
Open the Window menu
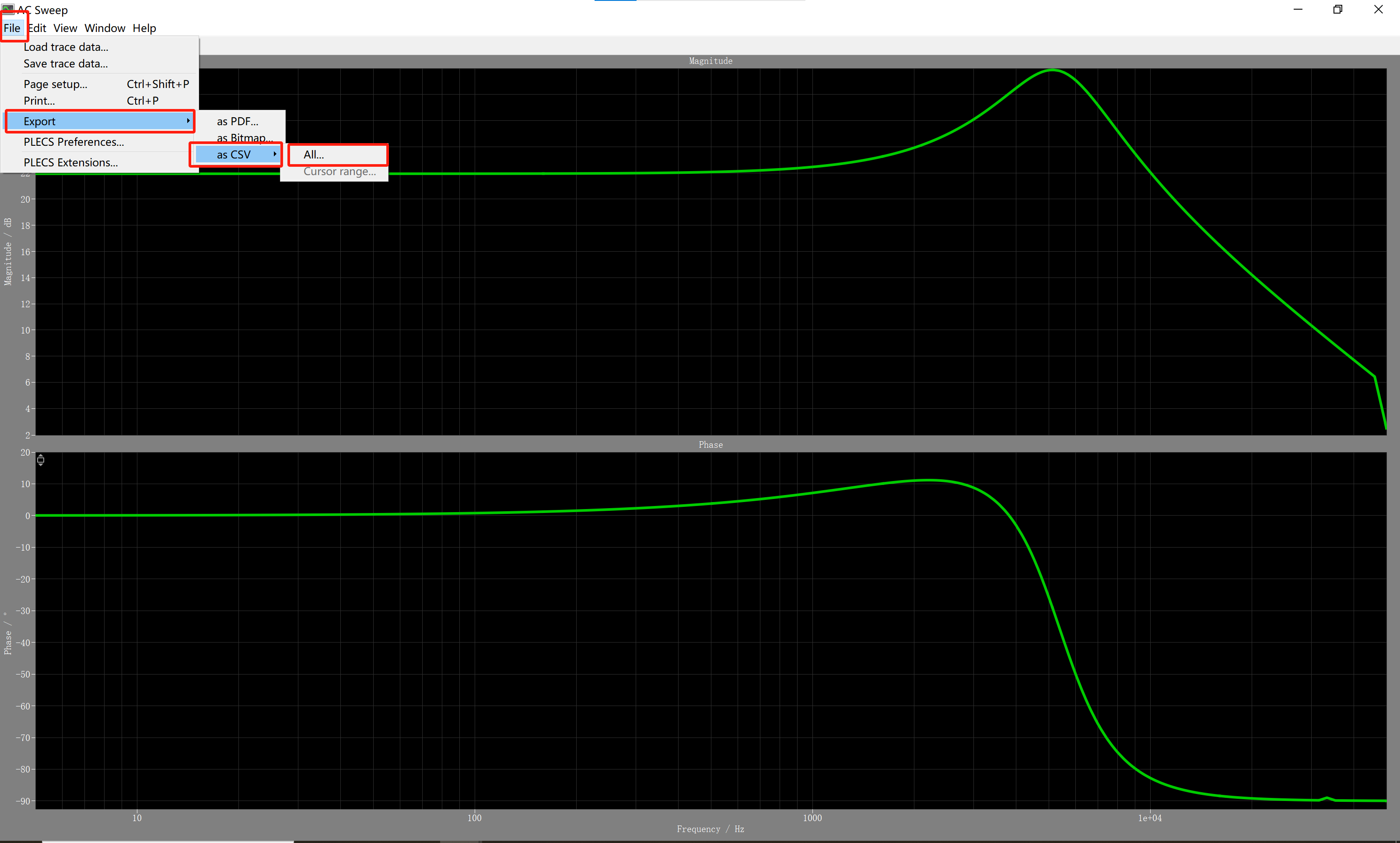tap(105, 28)
